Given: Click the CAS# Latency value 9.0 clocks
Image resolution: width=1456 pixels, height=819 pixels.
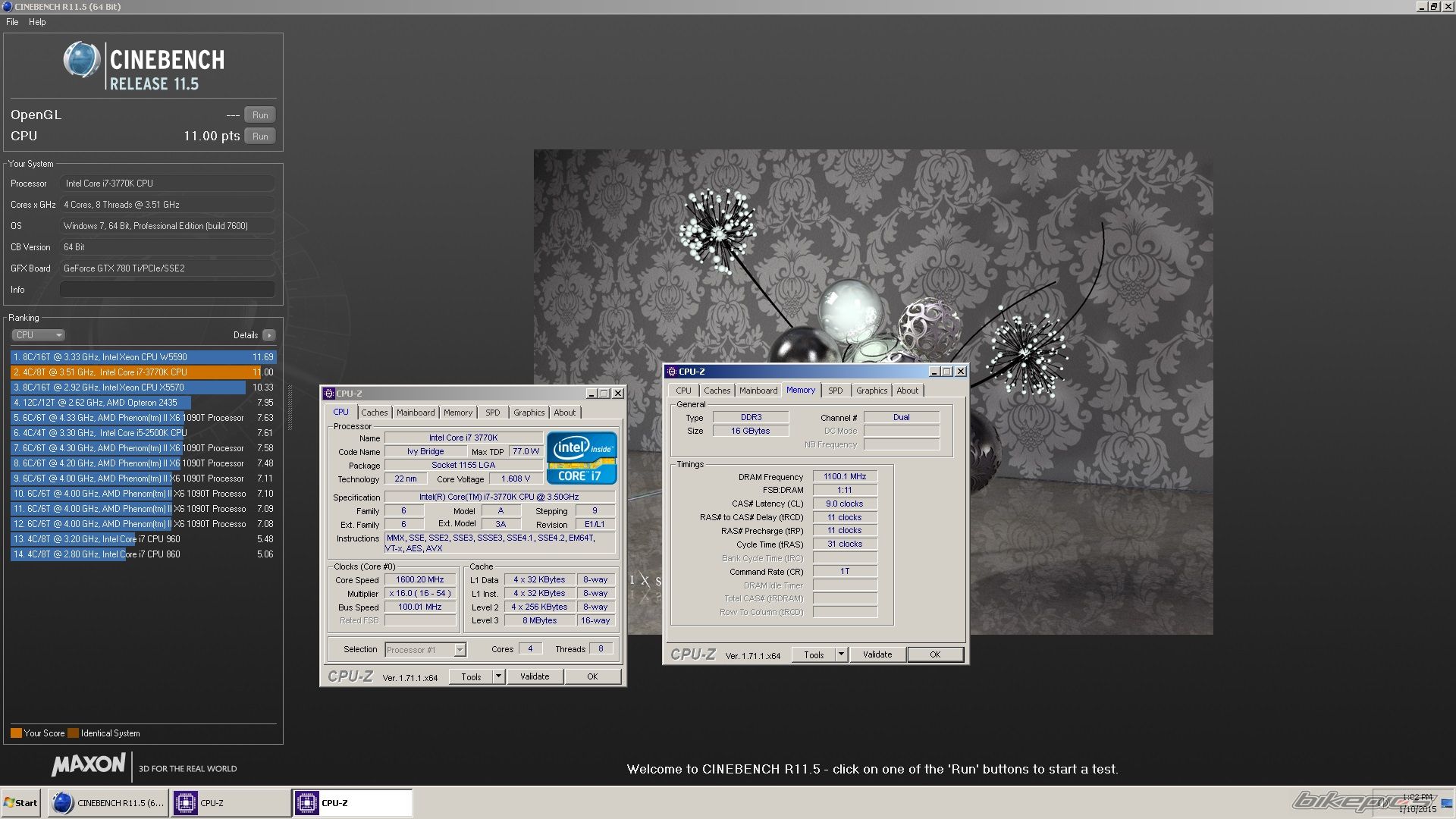Looking at the screenshot, I should click(x=845, y=504).
